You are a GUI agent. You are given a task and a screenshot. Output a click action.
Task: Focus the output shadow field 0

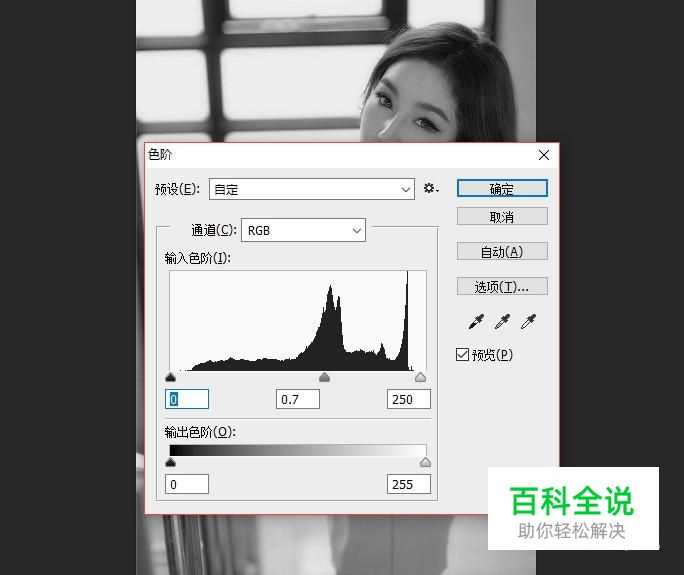point(187,484)
